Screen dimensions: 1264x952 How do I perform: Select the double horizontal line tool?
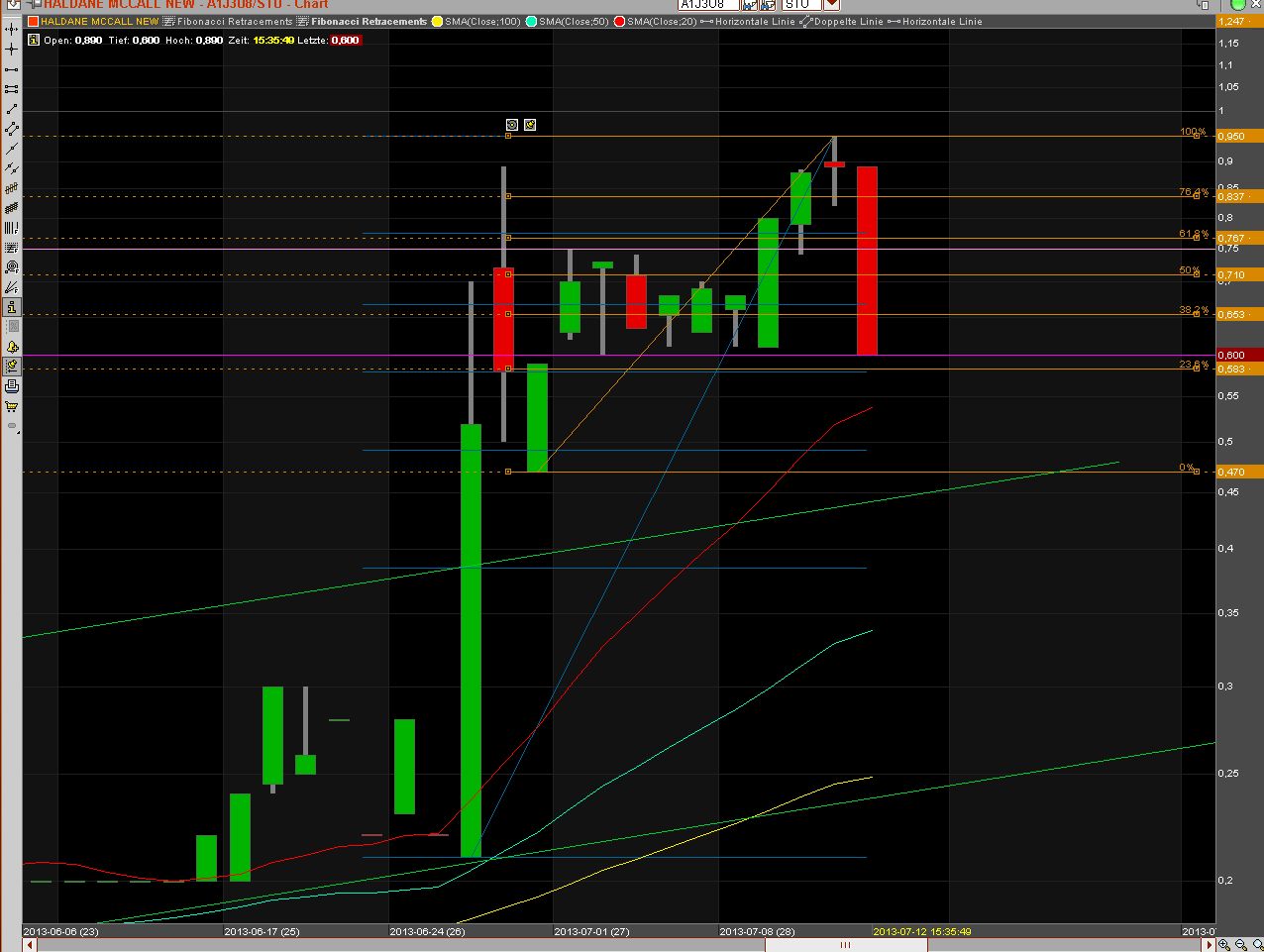point(12,89)
